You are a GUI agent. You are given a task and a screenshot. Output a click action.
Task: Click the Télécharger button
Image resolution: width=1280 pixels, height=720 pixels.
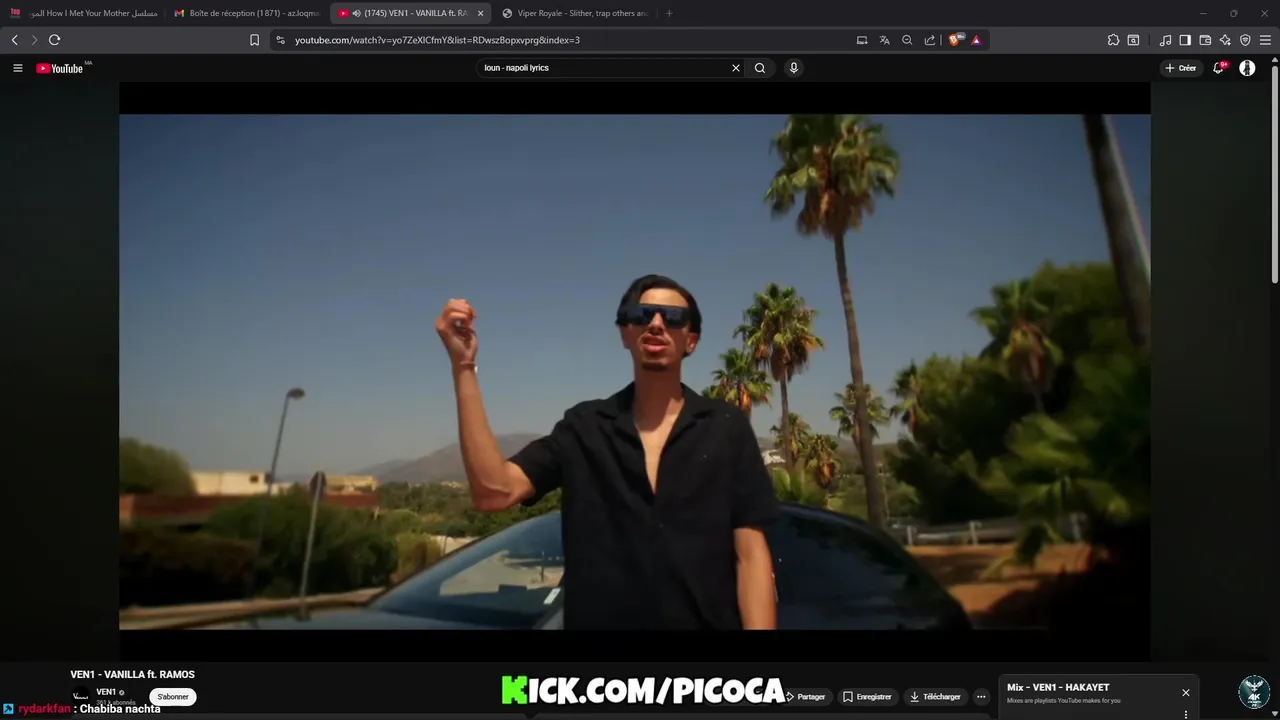pyautogui.click(x=936, y=697)
